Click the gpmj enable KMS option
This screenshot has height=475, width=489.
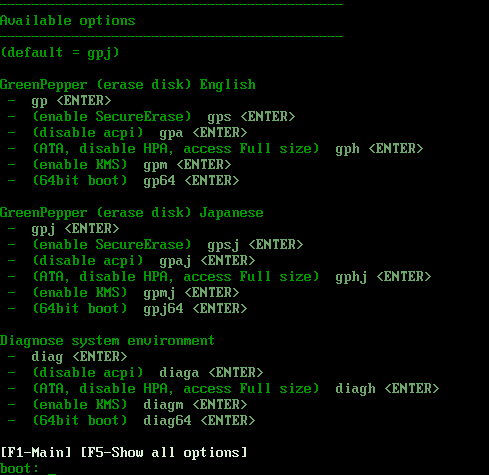point(123,293)
